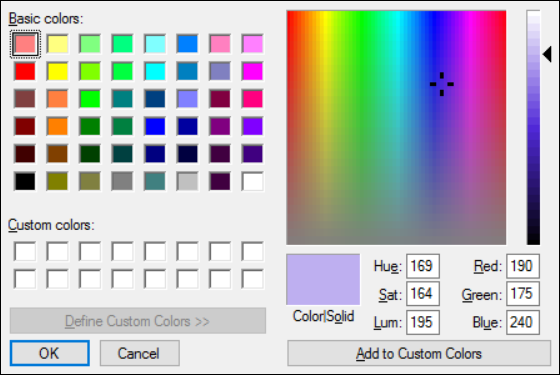Select the olive swatch next to black
The height and width of the screenshot is (375, 560).
tap(58, 181)
